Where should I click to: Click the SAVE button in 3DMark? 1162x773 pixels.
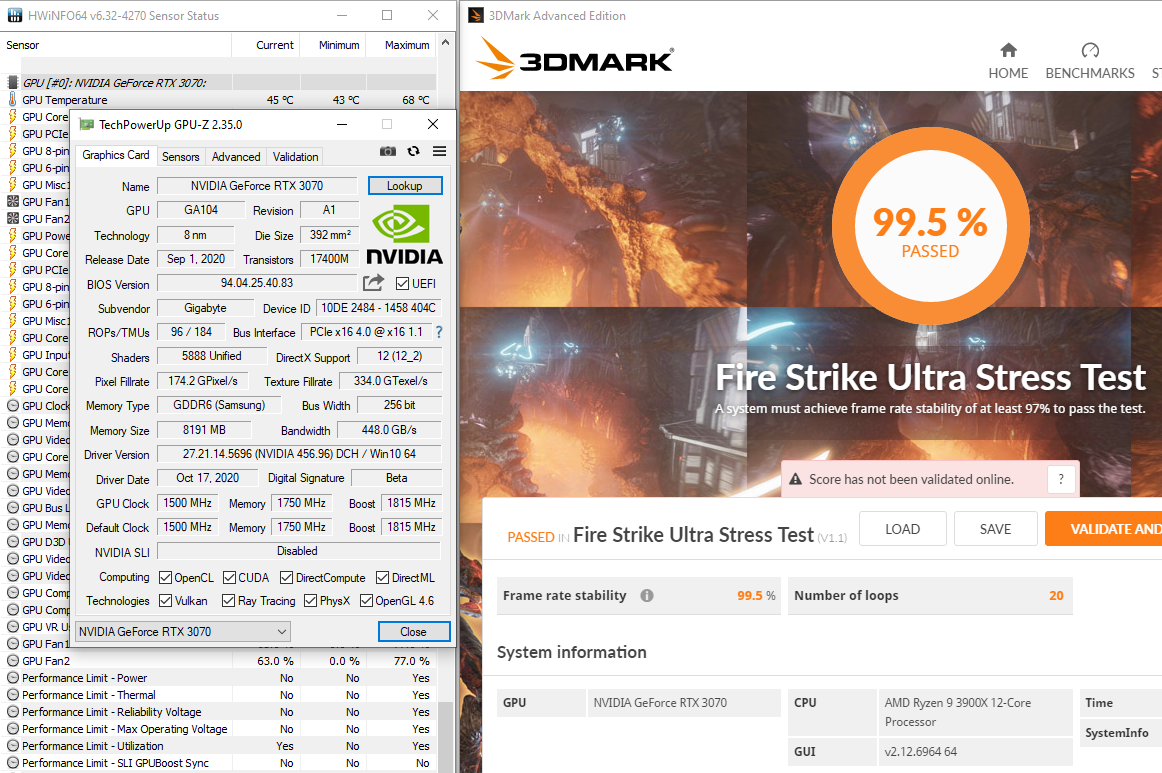(x=995, y=528)
